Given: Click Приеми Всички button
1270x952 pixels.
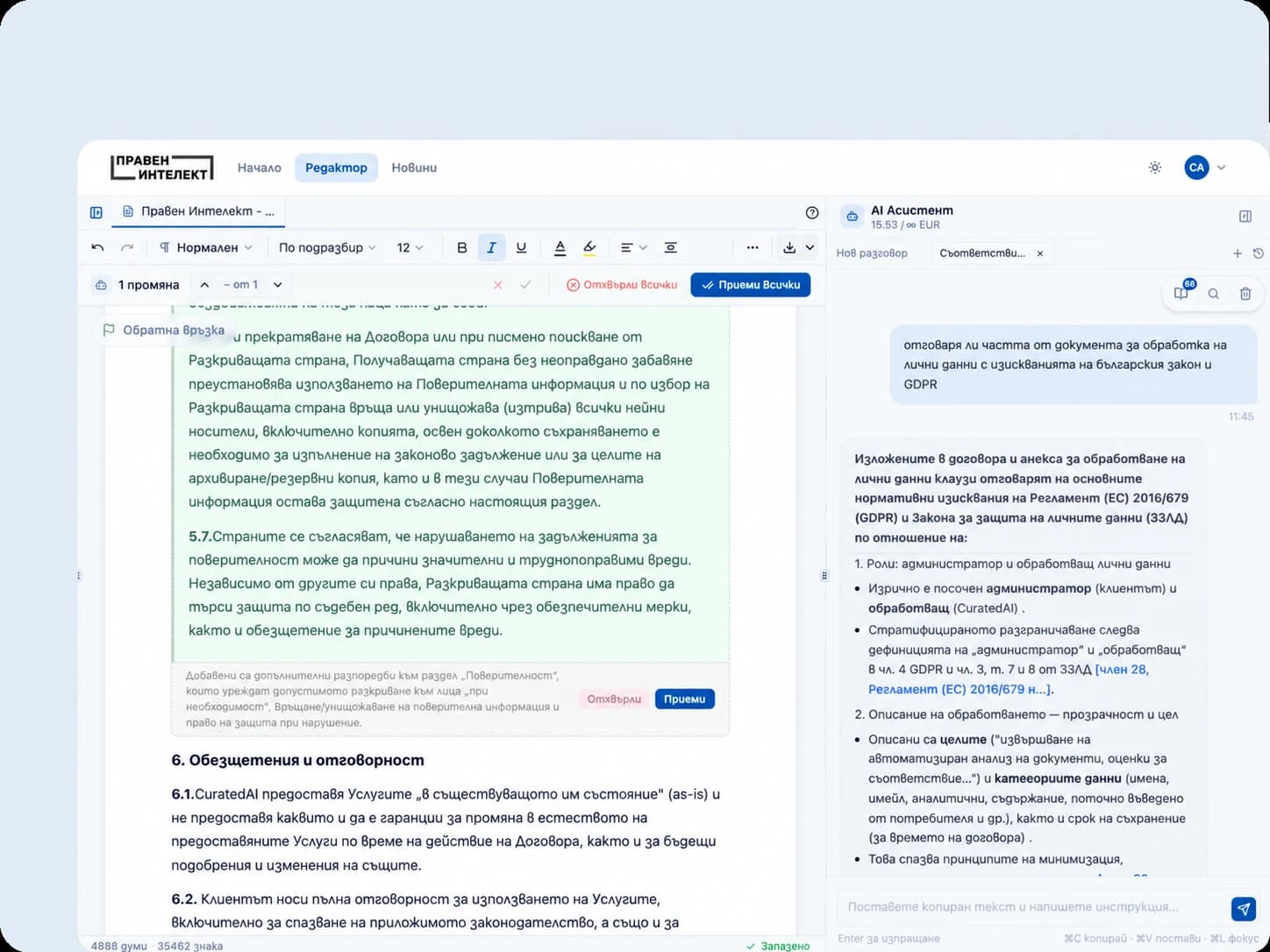Looking at the screenshot, I should coord(751,285).
